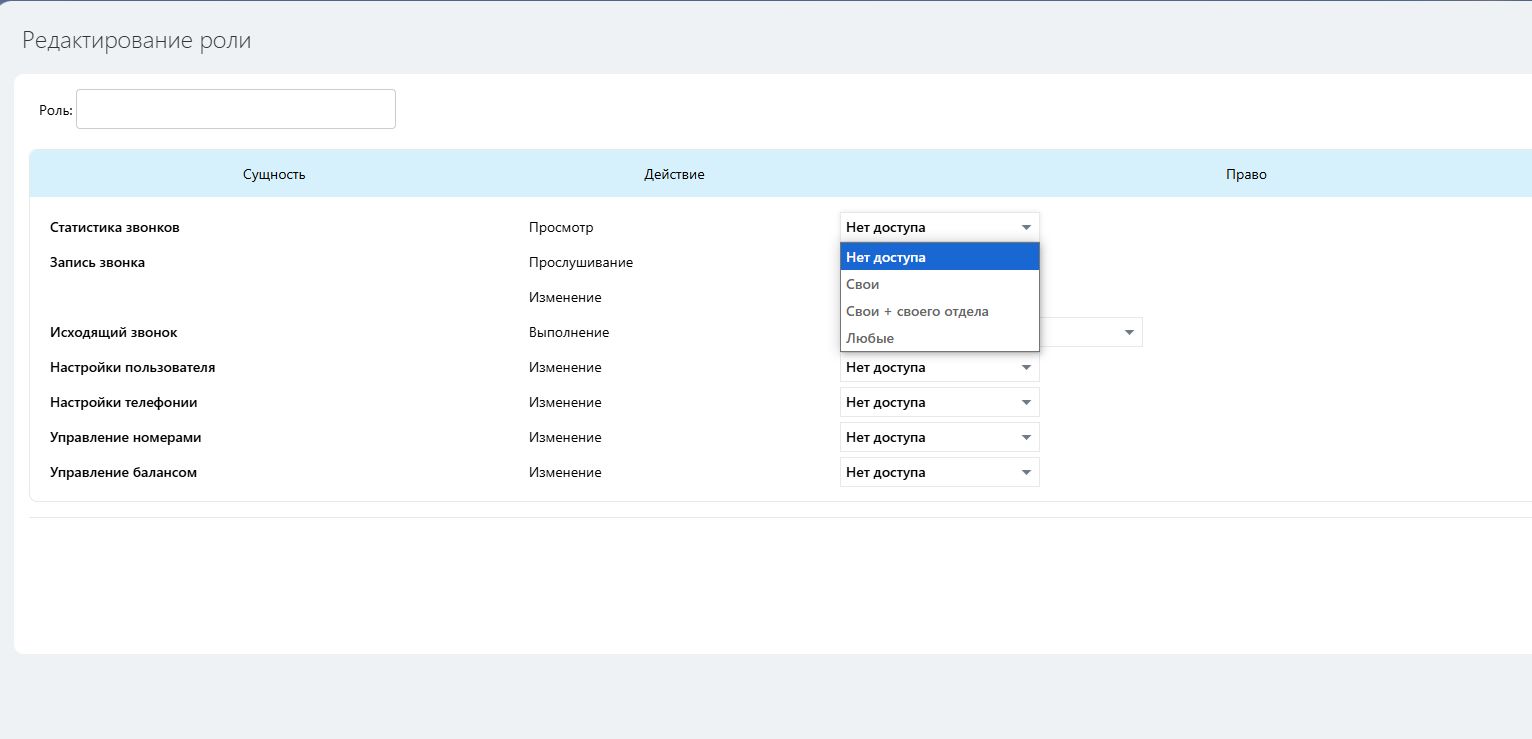This screenshot has height=739, width=1532.
Task: Click the Право column header
Action: (1246, 174)
